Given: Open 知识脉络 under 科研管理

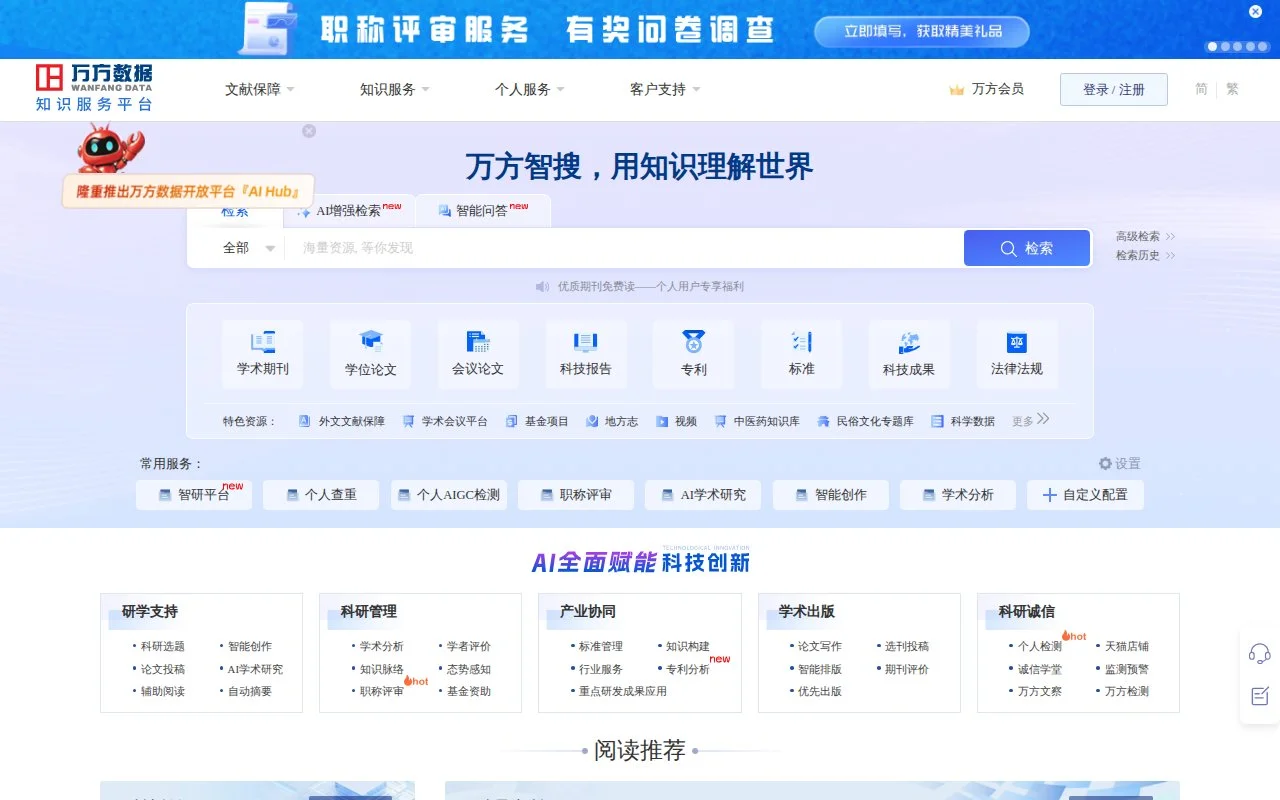Looking at the screenshot, I should [x=382, y=669].
